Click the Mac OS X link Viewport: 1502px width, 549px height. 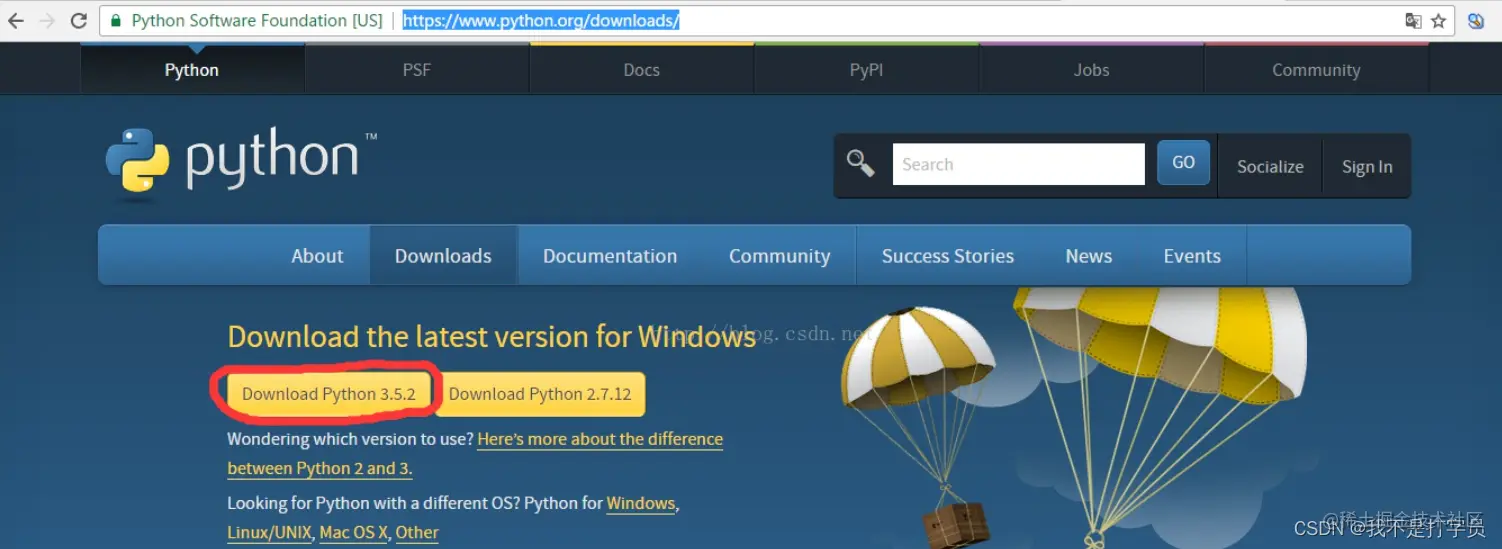(354, 532)
